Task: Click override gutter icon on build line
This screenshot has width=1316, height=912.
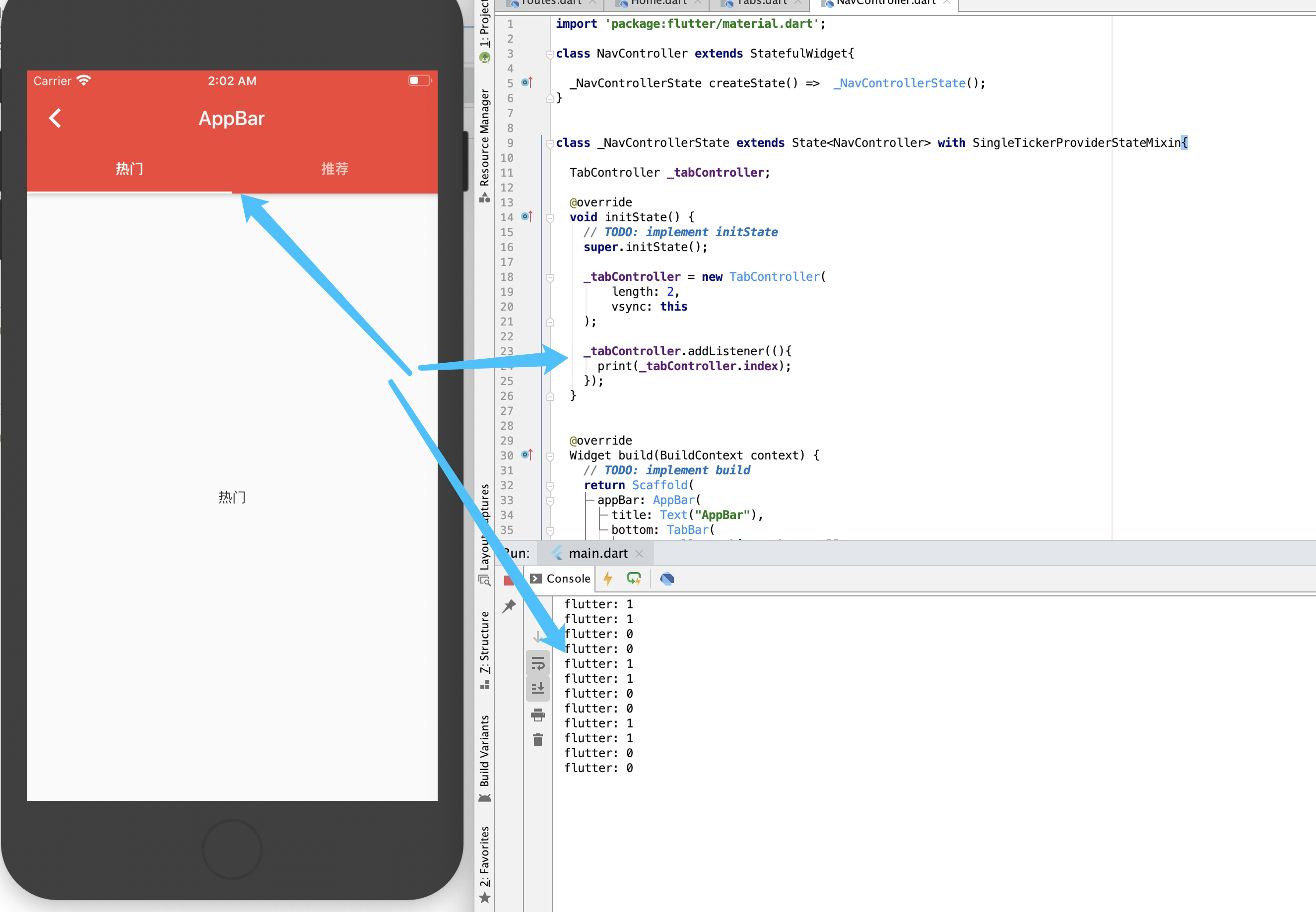Action: [527, 456]
